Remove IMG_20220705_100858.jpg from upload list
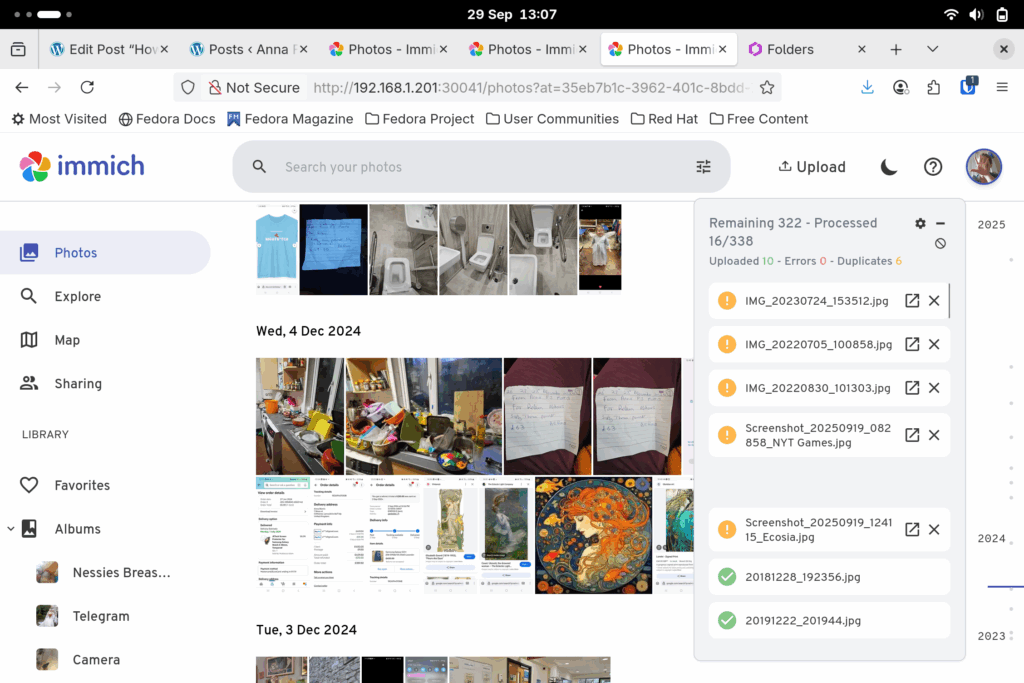 coord(934,344)
